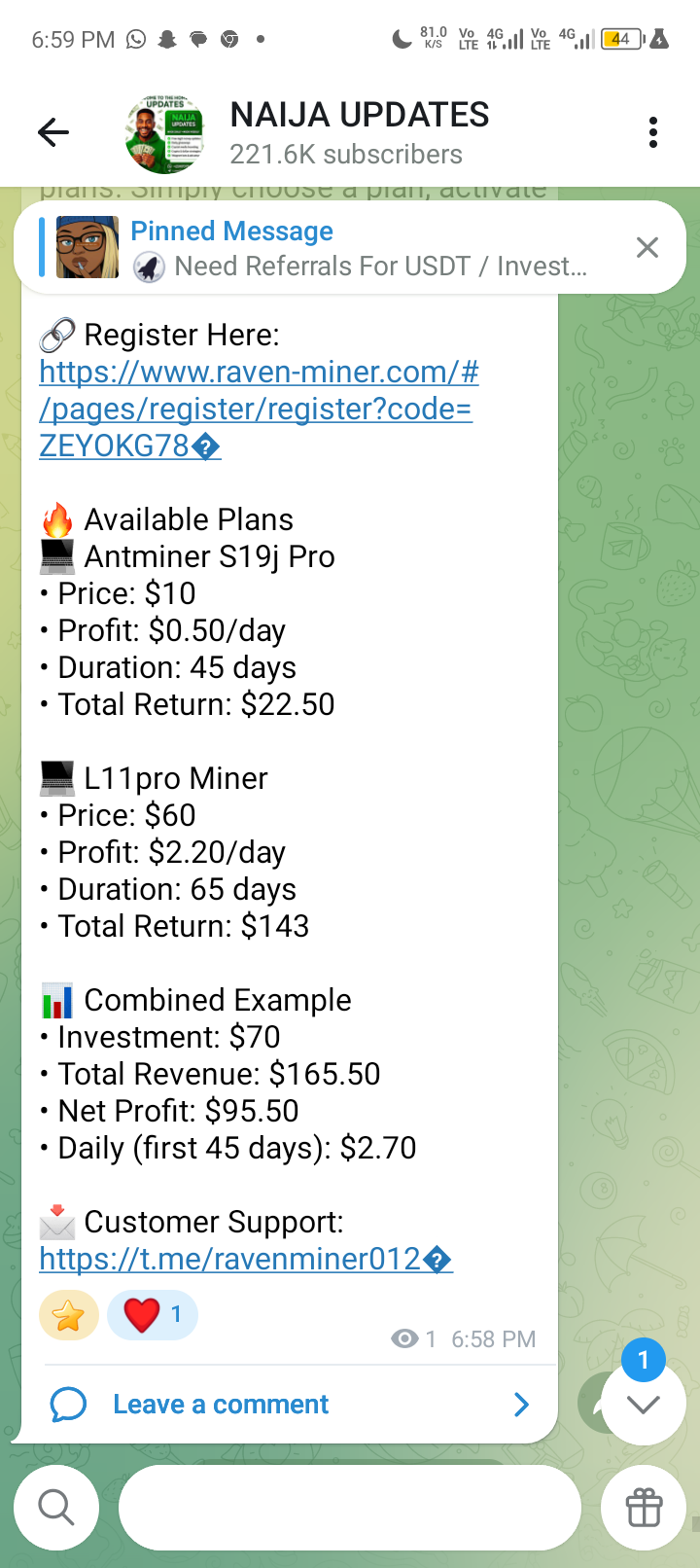
Task: Open the three-dot channel options menu
Action: pyautogui.click(x=653, y=132)
